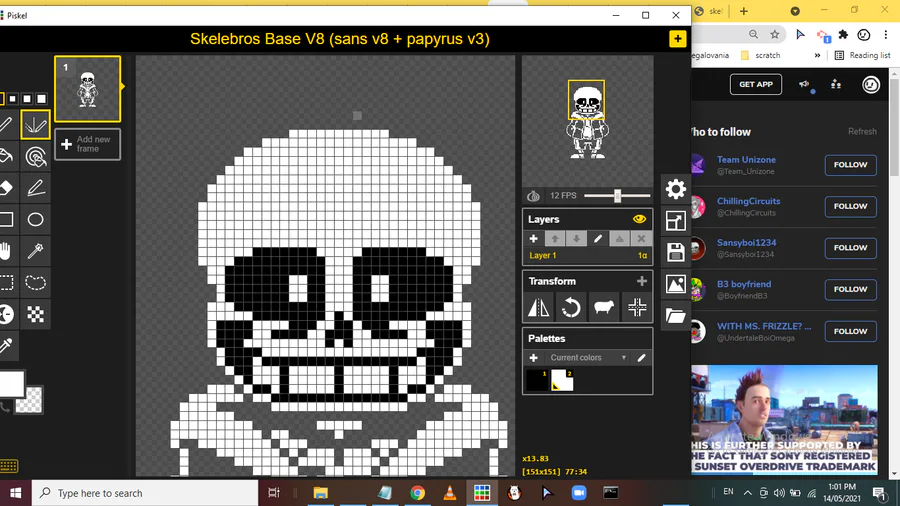Choose the third pen size square
This screenshot has width=900, height=506.
(27, 99)
